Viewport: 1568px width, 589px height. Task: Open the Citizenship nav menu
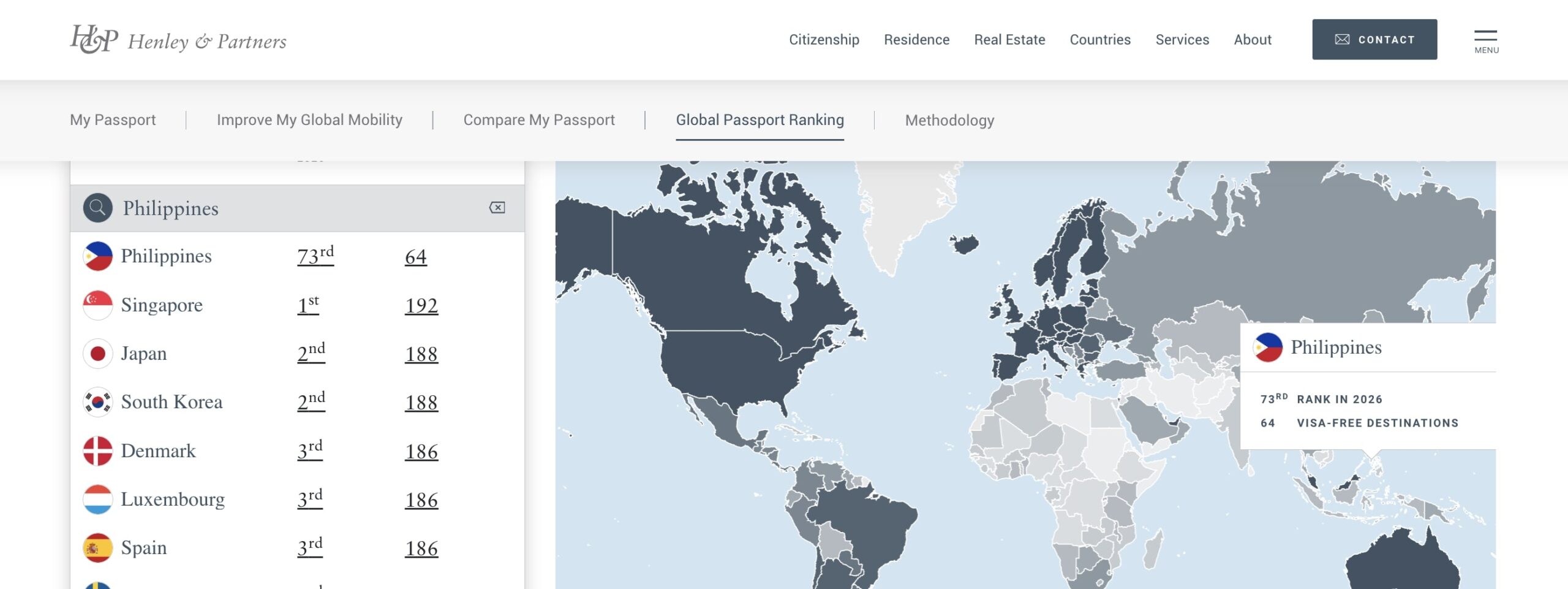coord(824,40)
